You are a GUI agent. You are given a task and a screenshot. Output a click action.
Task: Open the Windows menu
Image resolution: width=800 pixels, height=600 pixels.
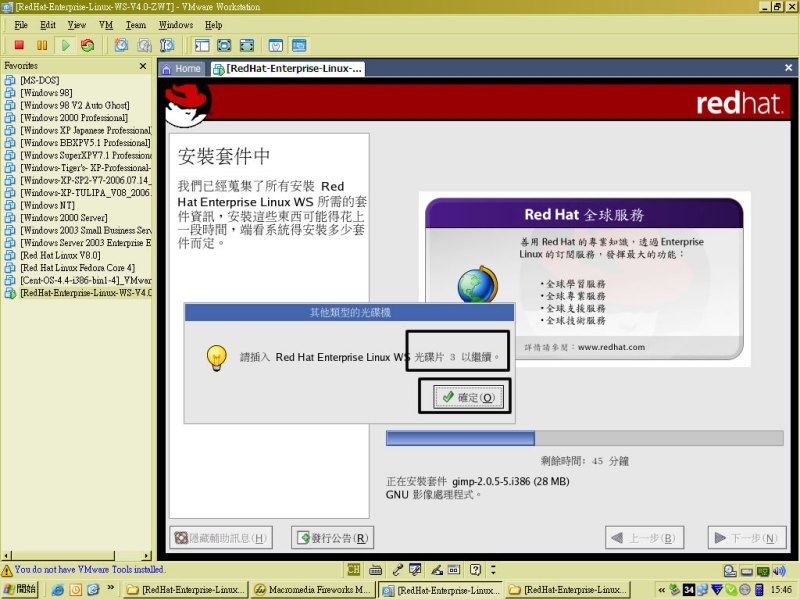[x=176, y=25]
